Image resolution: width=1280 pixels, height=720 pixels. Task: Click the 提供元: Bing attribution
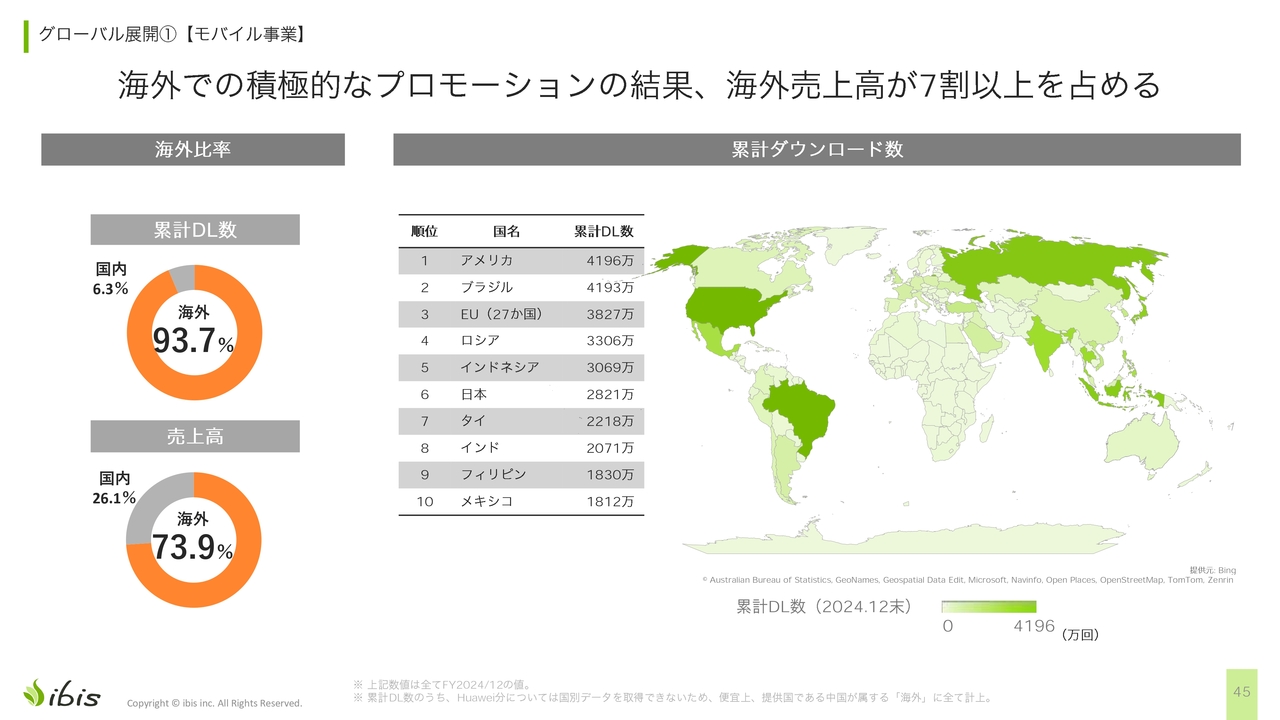point(1212,570)
